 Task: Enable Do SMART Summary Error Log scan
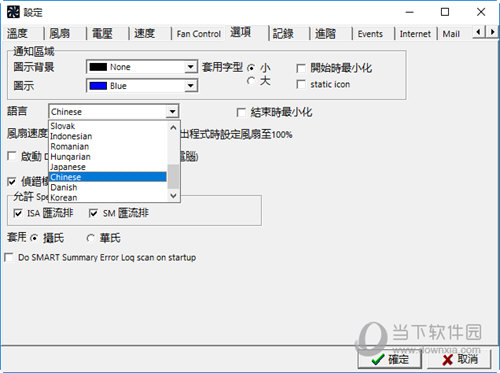point(9,257)
